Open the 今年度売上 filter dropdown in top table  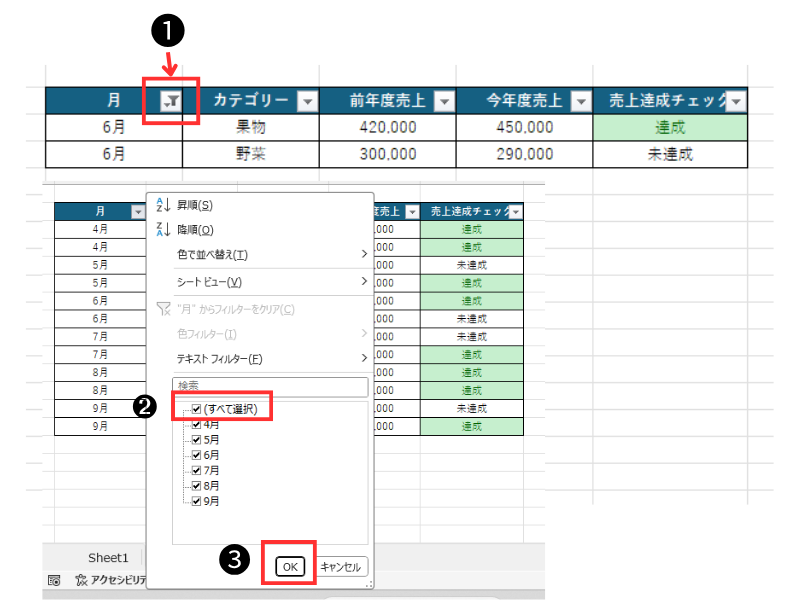pyautogui.click(x=581, y=101)
